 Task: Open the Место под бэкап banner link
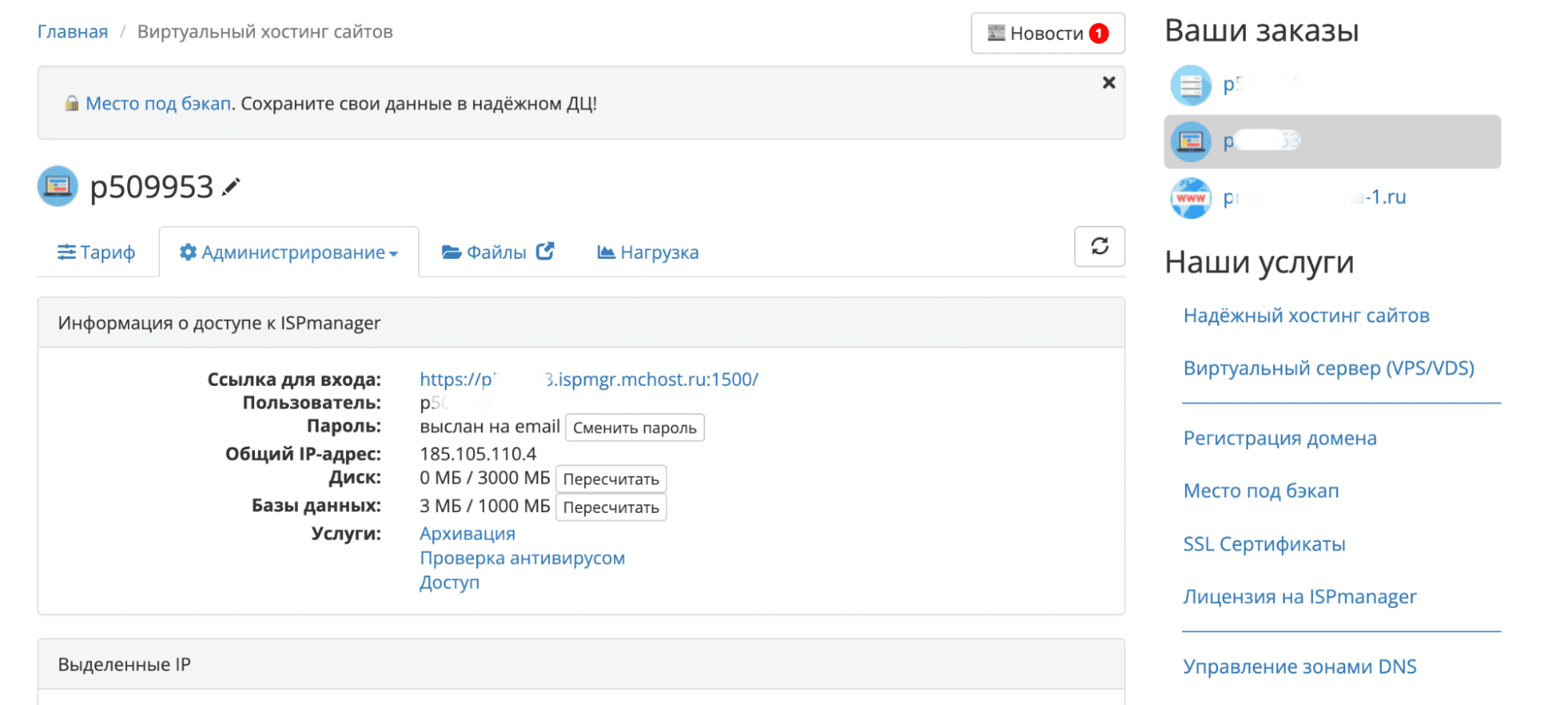[158, 104]
